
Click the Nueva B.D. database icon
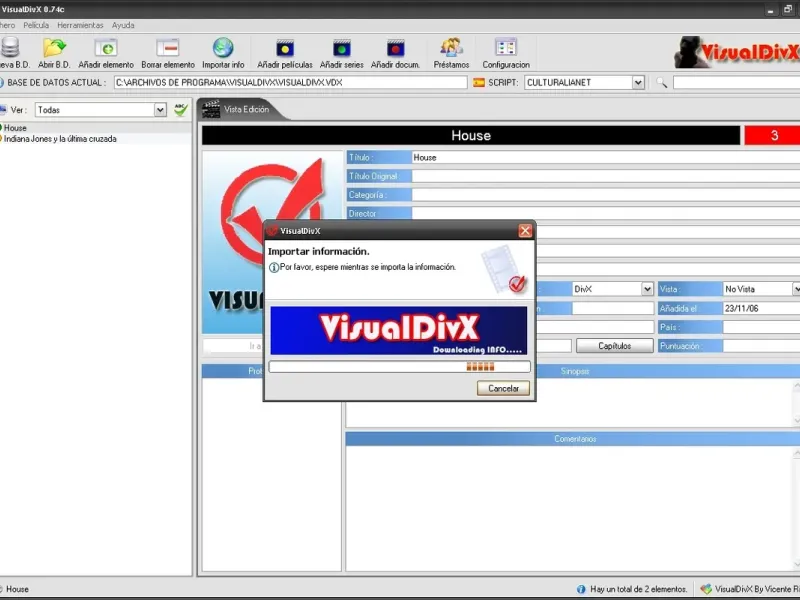click(10, 48)
